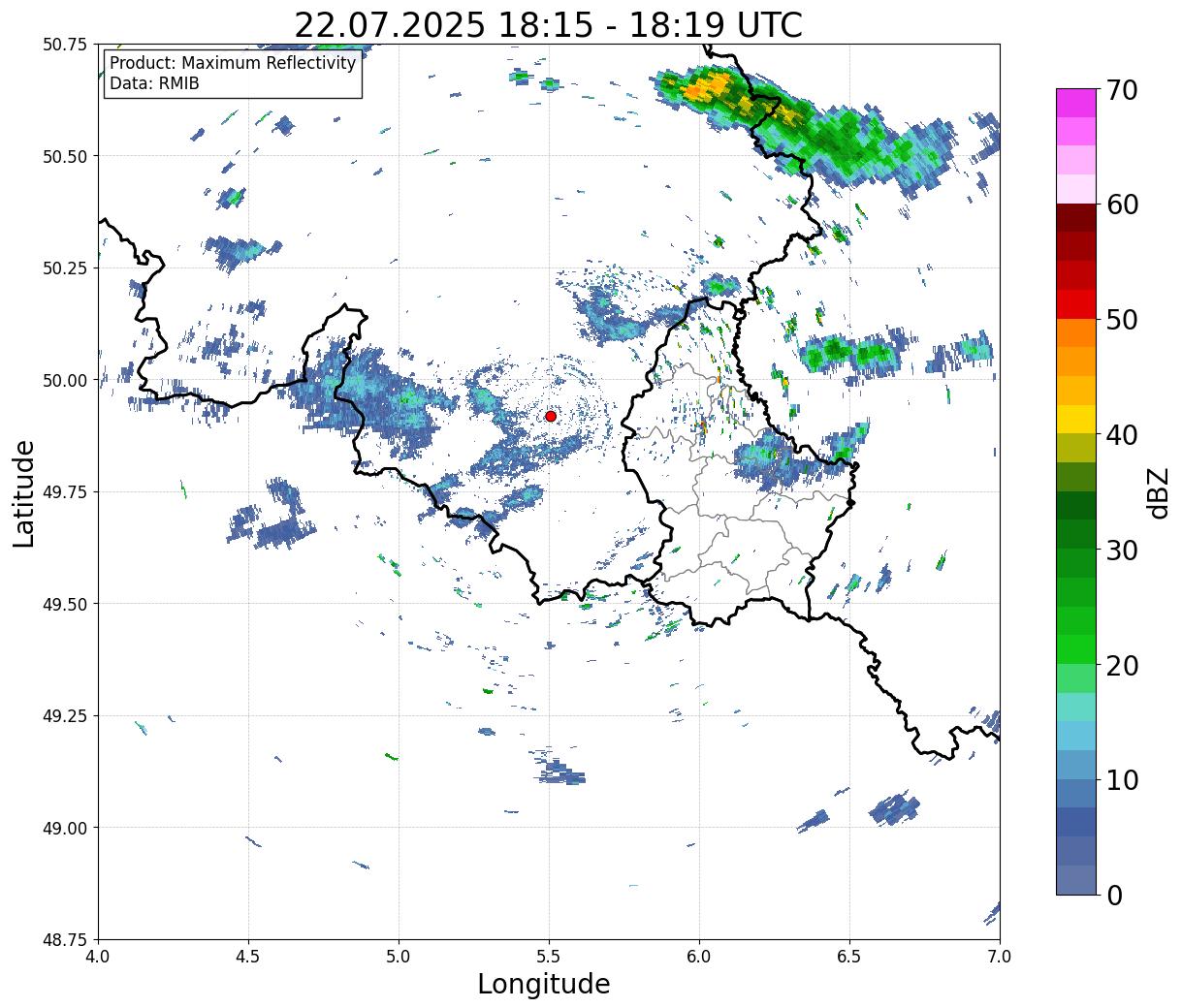Click the latitude tick label 50.50
1182x1008 pixels.
click(65, 156)
